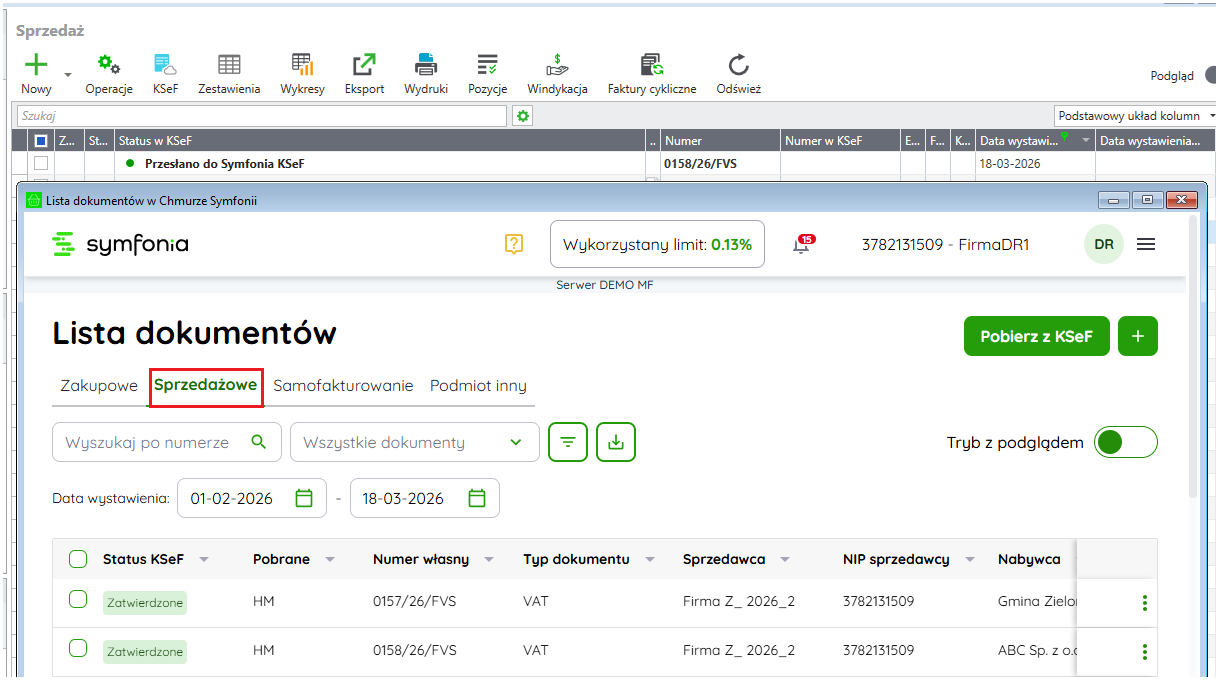Click the Pobierz z KSeF button
1216x690 pixels.
pos(1036,336)
